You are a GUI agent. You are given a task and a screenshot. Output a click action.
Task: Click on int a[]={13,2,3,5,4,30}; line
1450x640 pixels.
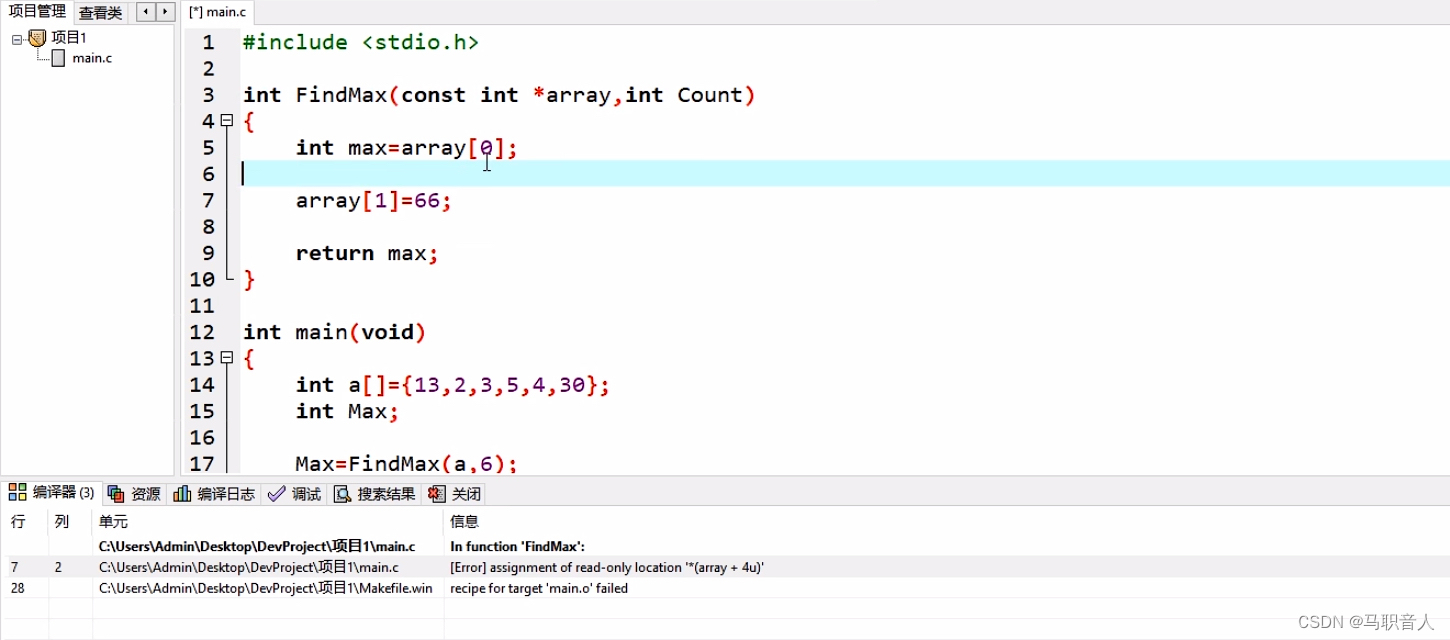tap(452, 385)
